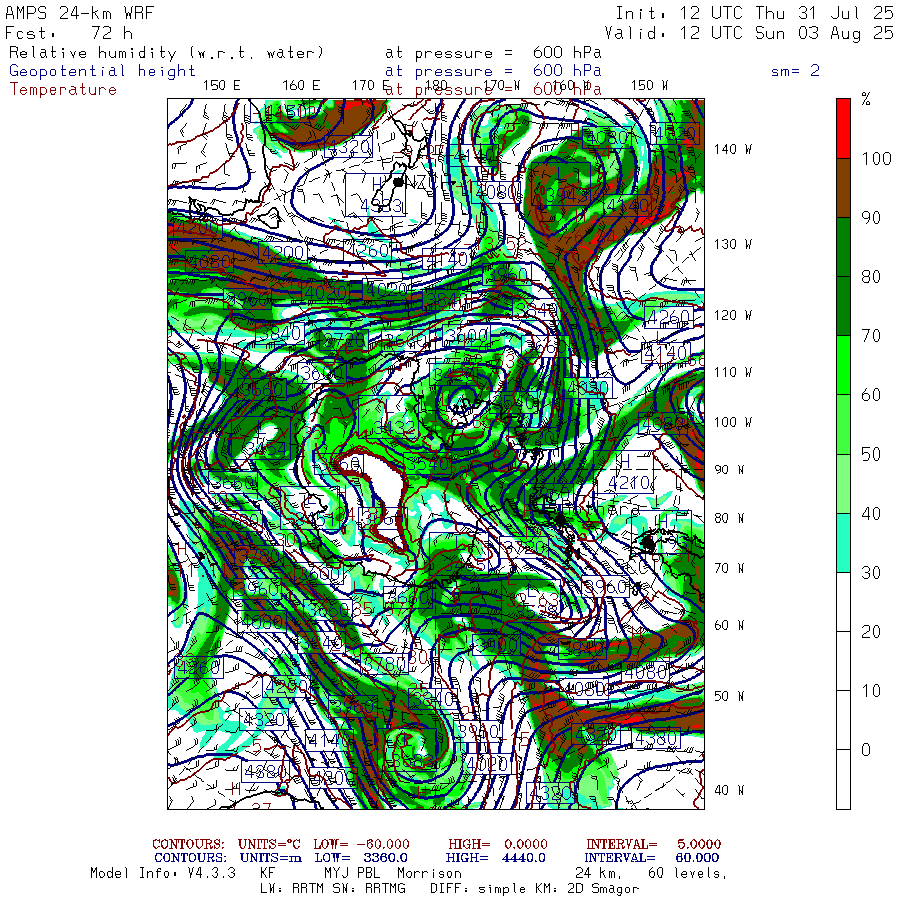Screen dimensions: 900x900
Task: Click the colorbar '0' tick label
Action: tap(866, 750)
